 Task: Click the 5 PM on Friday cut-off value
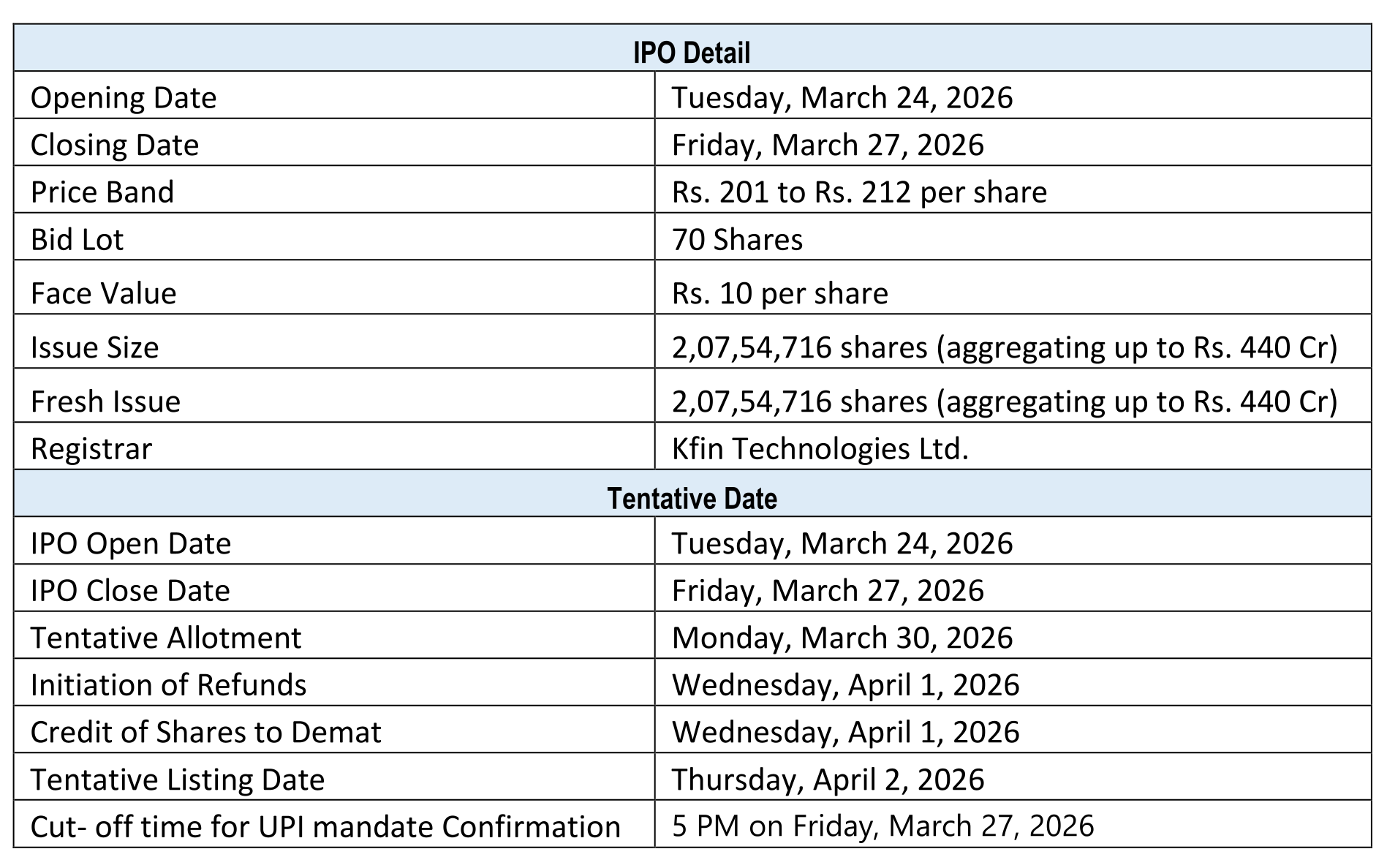pos(883,826)
